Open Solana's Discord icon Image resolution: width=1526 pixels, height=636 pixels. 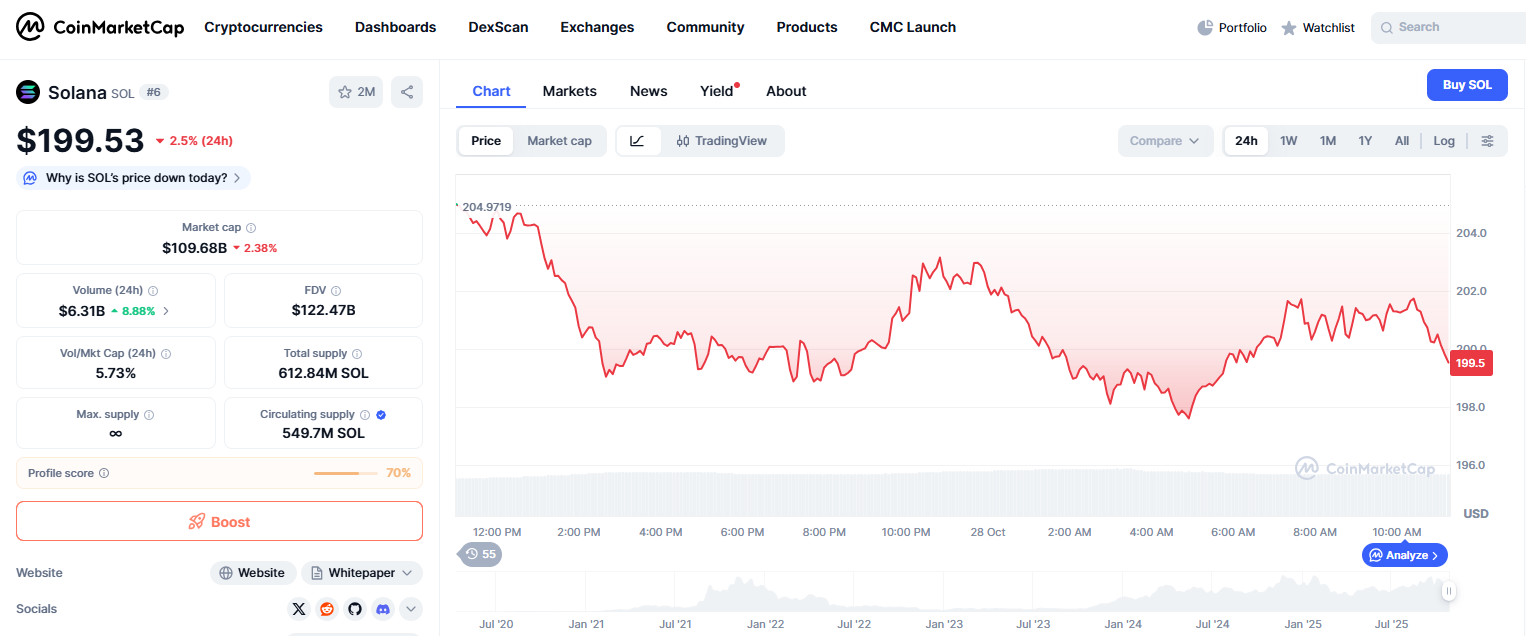click(x=382, y=609)
